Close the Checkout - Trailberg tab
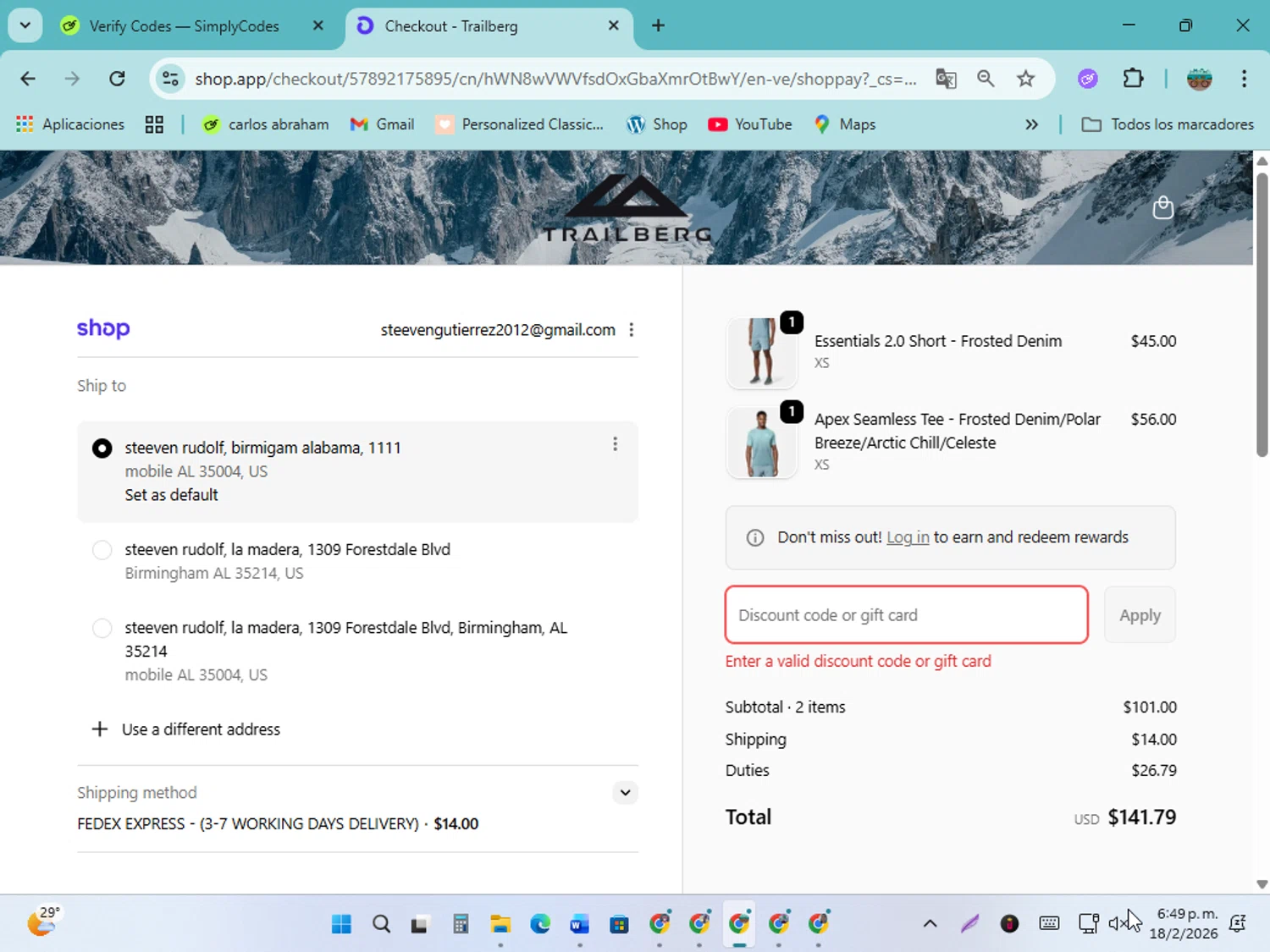The image size is (1270, 952). (614, 25)
